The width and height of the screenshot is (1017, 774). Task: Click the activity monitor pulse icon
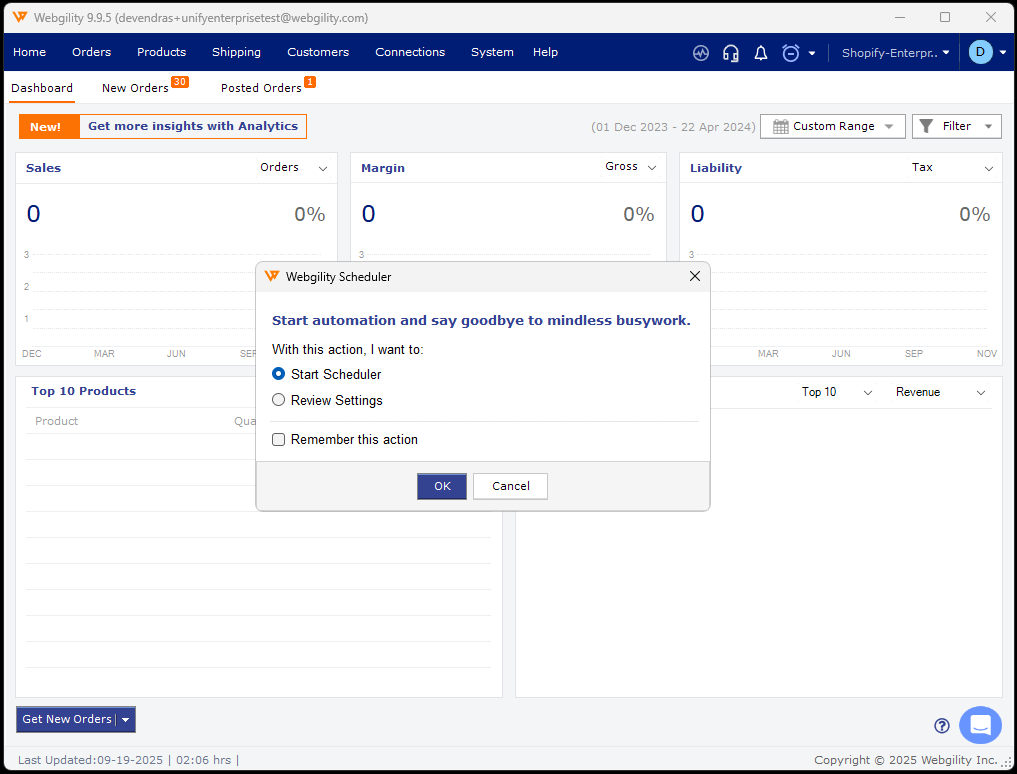[x=701, y=53]
